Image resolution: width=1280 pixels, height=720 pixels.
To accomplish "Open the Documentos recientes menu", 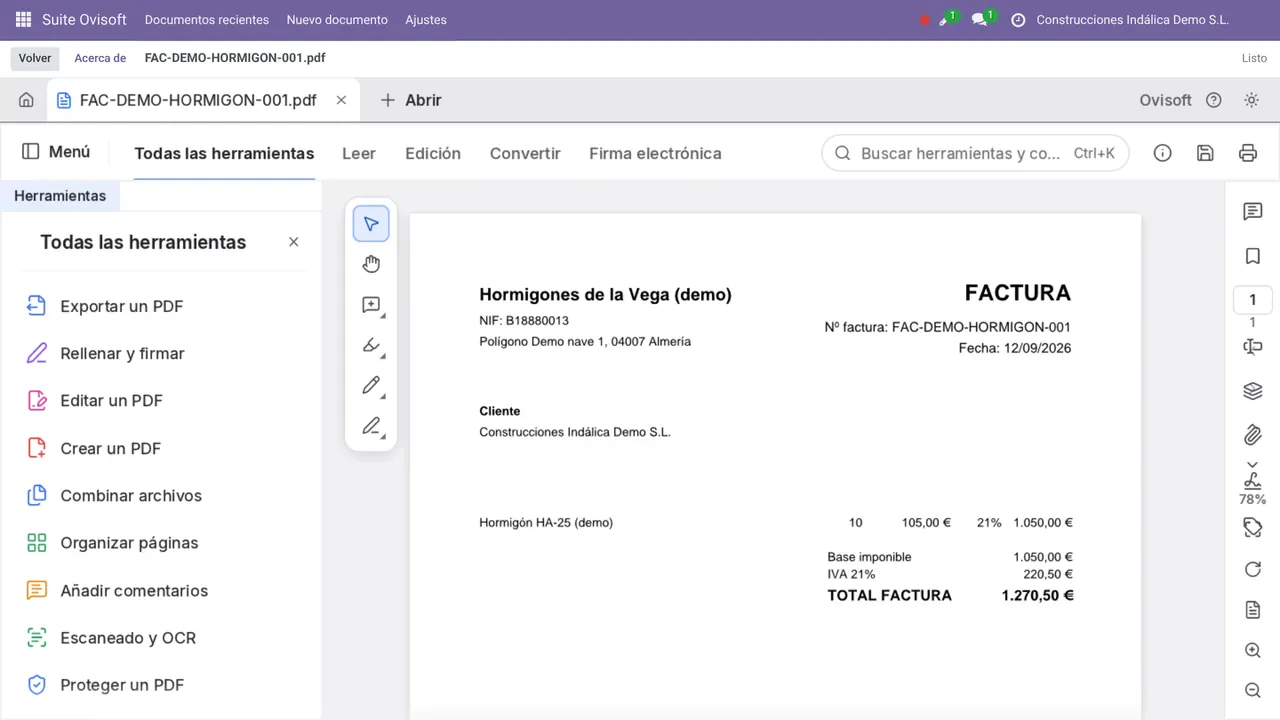I will [x=207, y=19].
